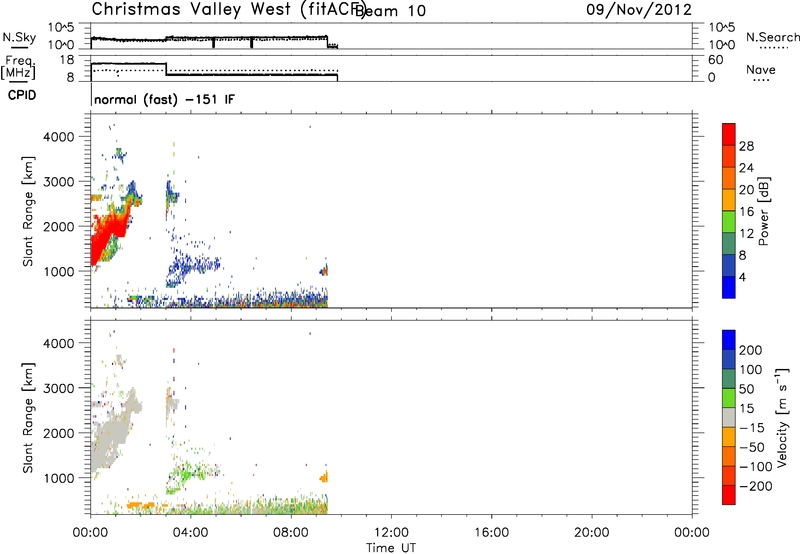800x554 pixels.
Task: Pick the blue top segment of the velocity colorbar
Action: [729, 340]
